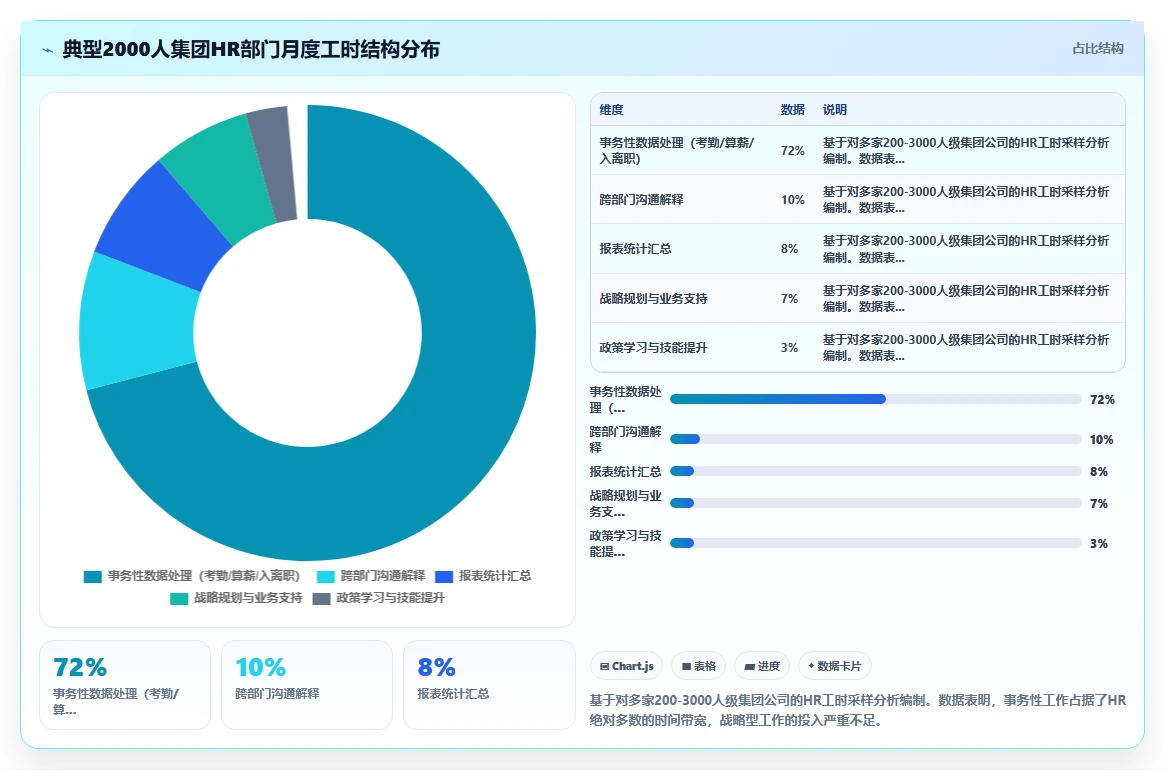Click the Chart.js tag
The width and height of the screenshot is (1165, 770).
click(626, 666)
